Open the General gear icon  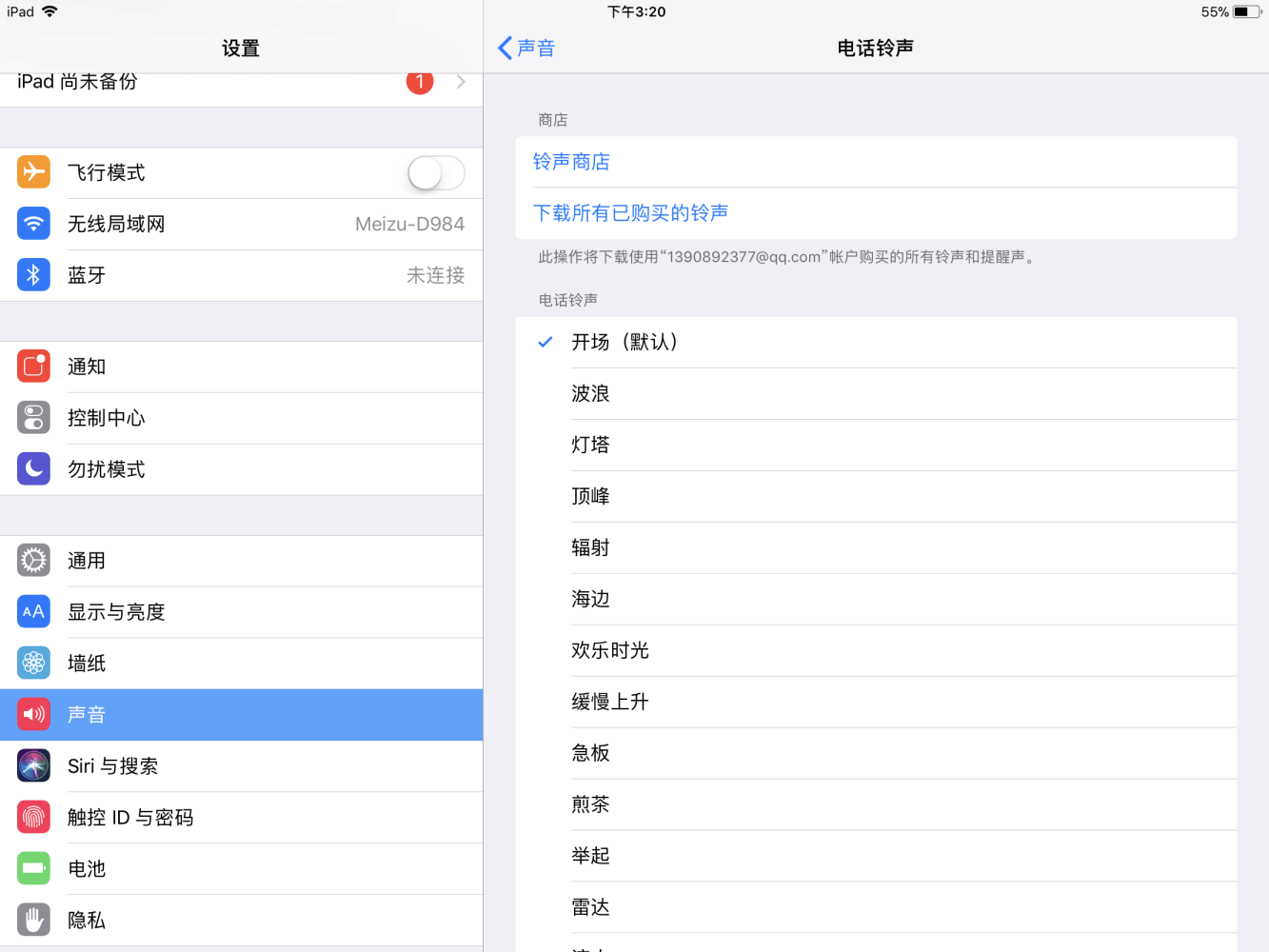coord(33,561)
